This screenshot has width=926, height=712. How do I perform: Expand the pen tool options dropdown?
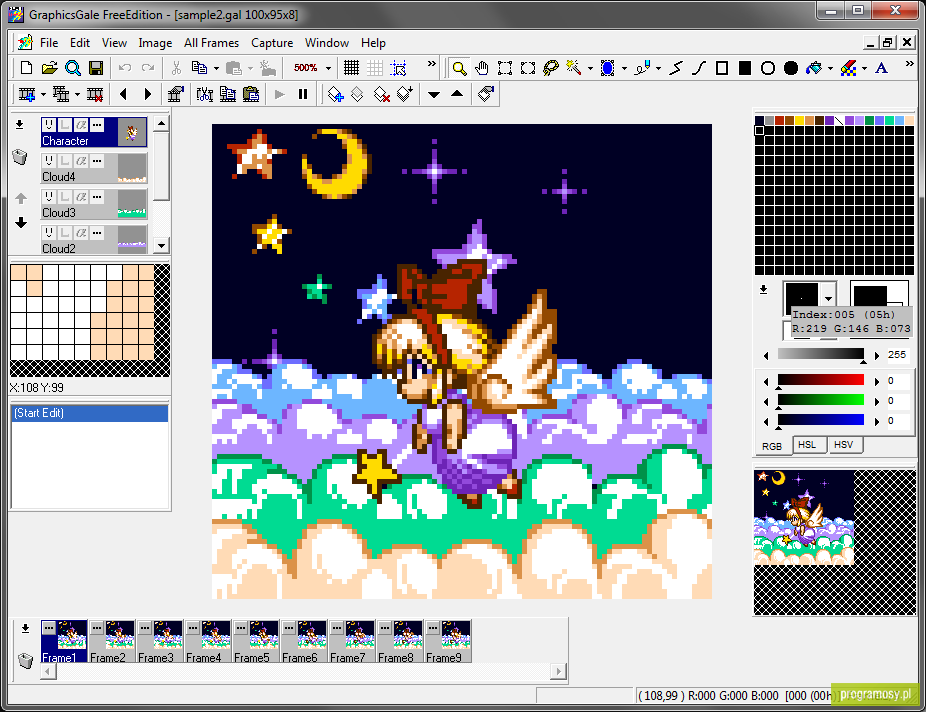tap(658, 68)
